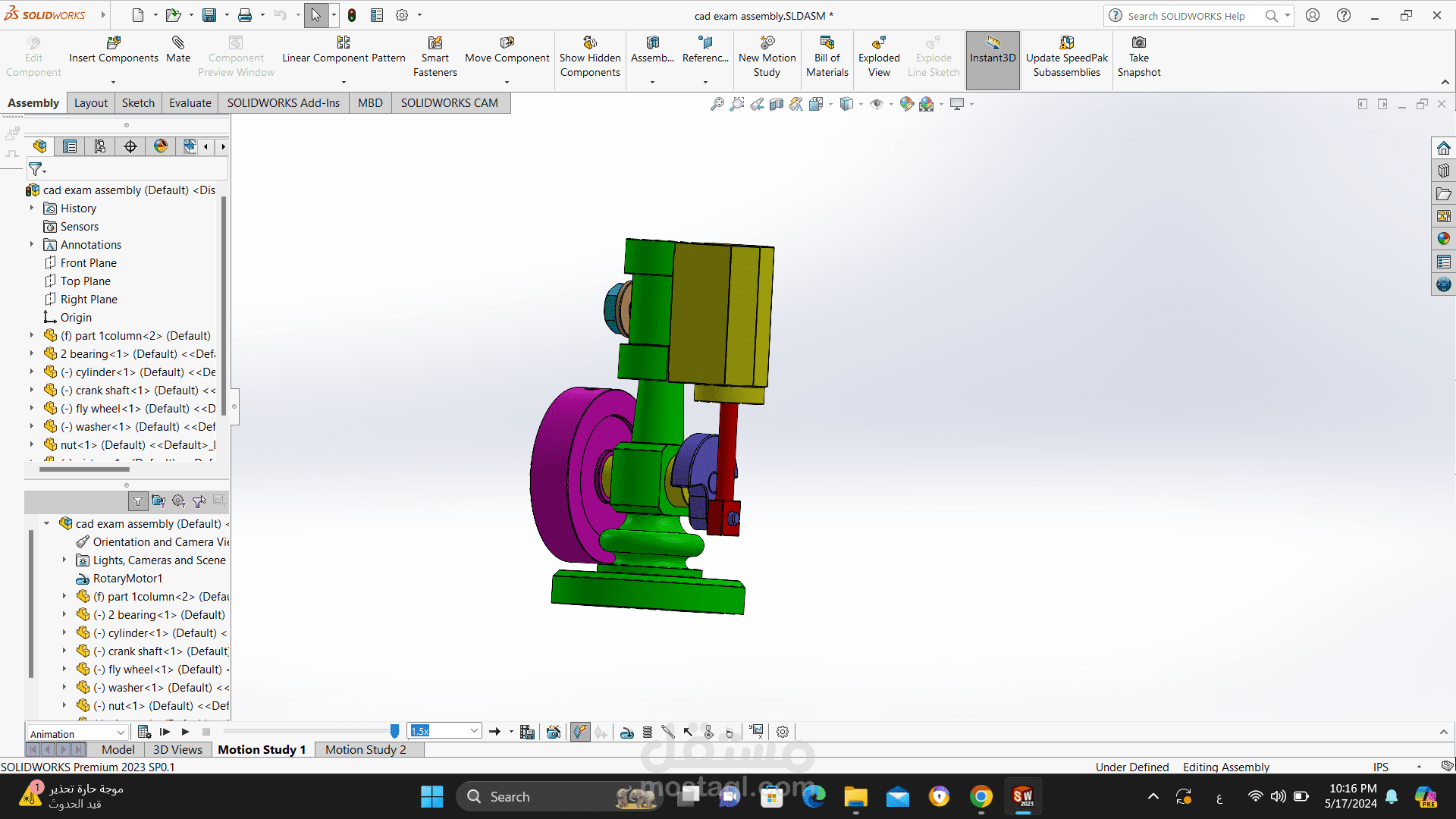Image resolution: width=1456 pixels, height=819 pixels.
Task: Switch to the Evaluate tab
Action: tap(190, 103)
